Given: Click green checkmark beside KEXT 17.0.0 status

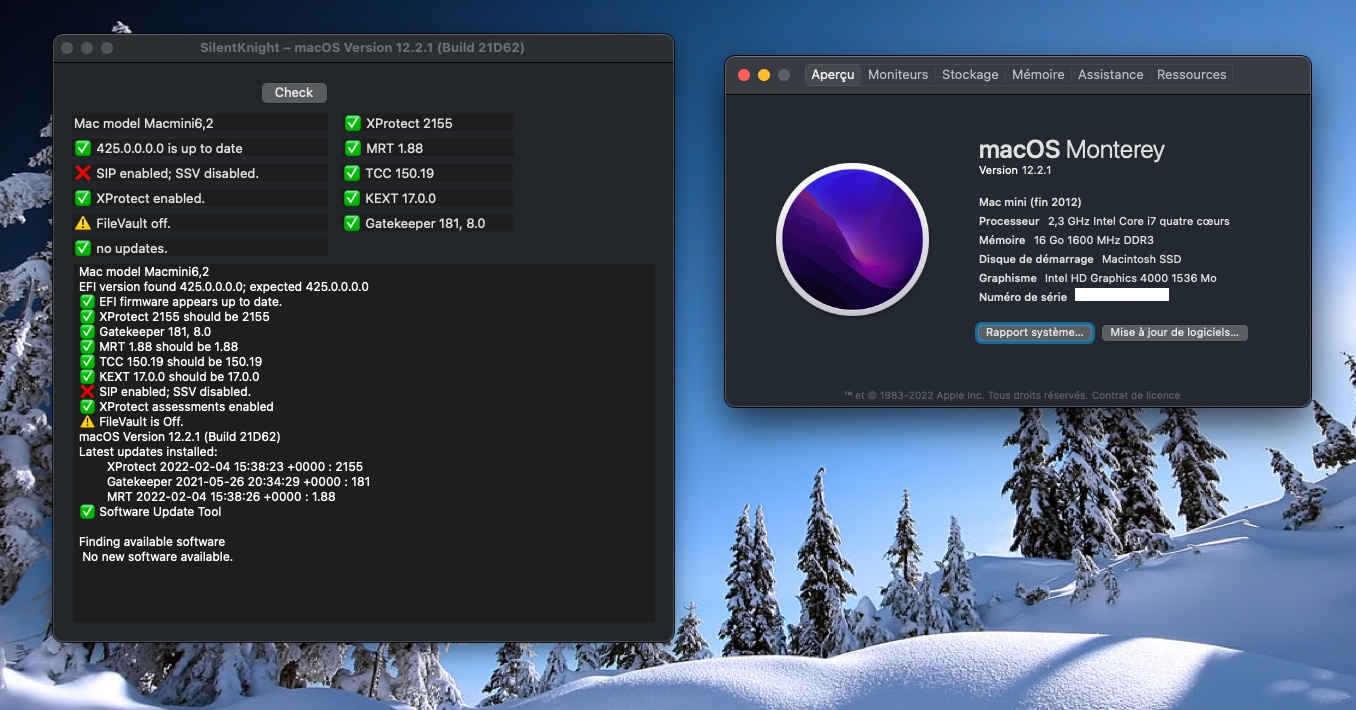Looking at the screenshot, I should (x=353, y=198).
